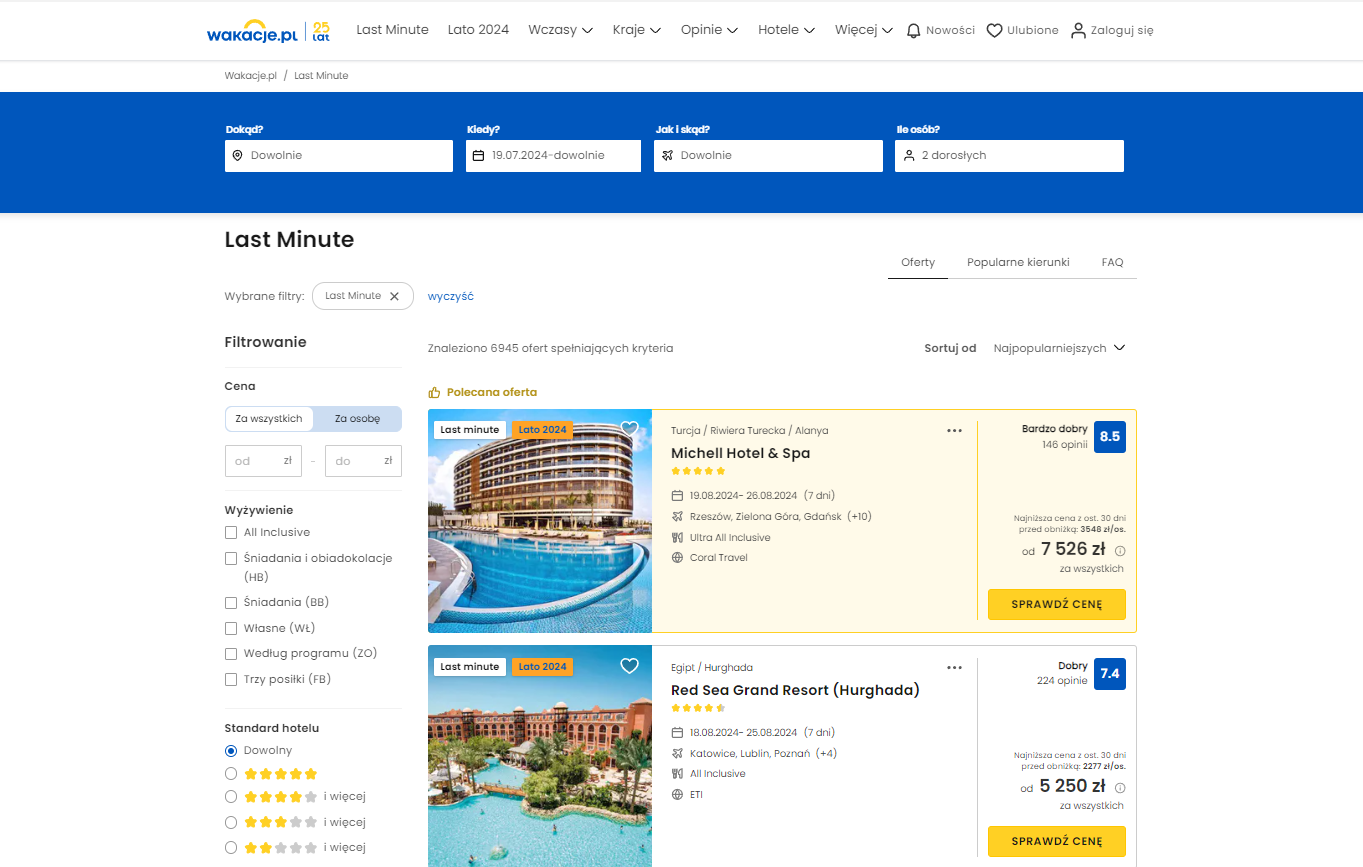Open Michell Hotel & Spa title link

tap(741, 453)
